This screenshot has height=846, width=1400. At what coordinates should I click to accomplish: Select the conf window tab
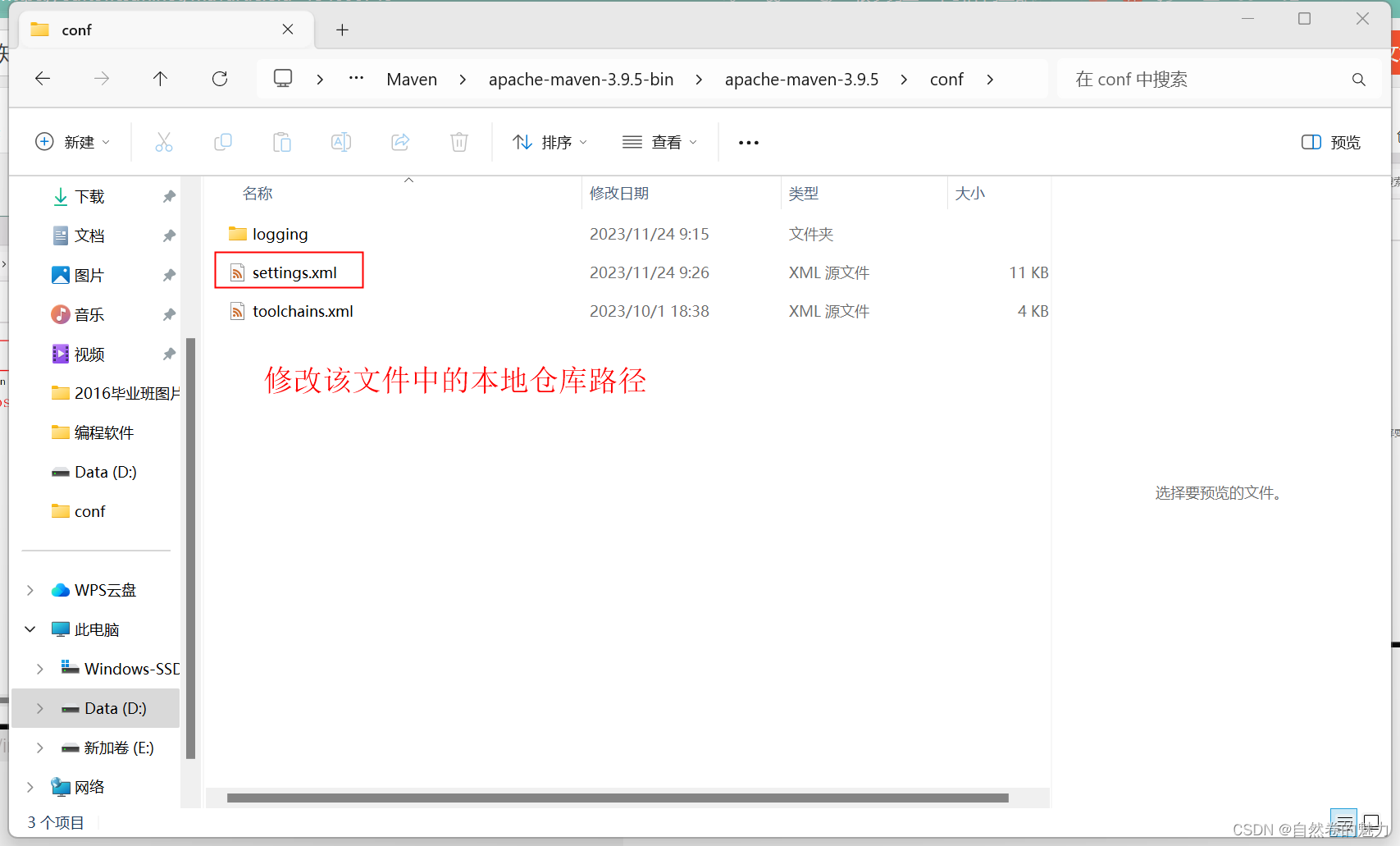pyautogui.click(x=165, y=30)
